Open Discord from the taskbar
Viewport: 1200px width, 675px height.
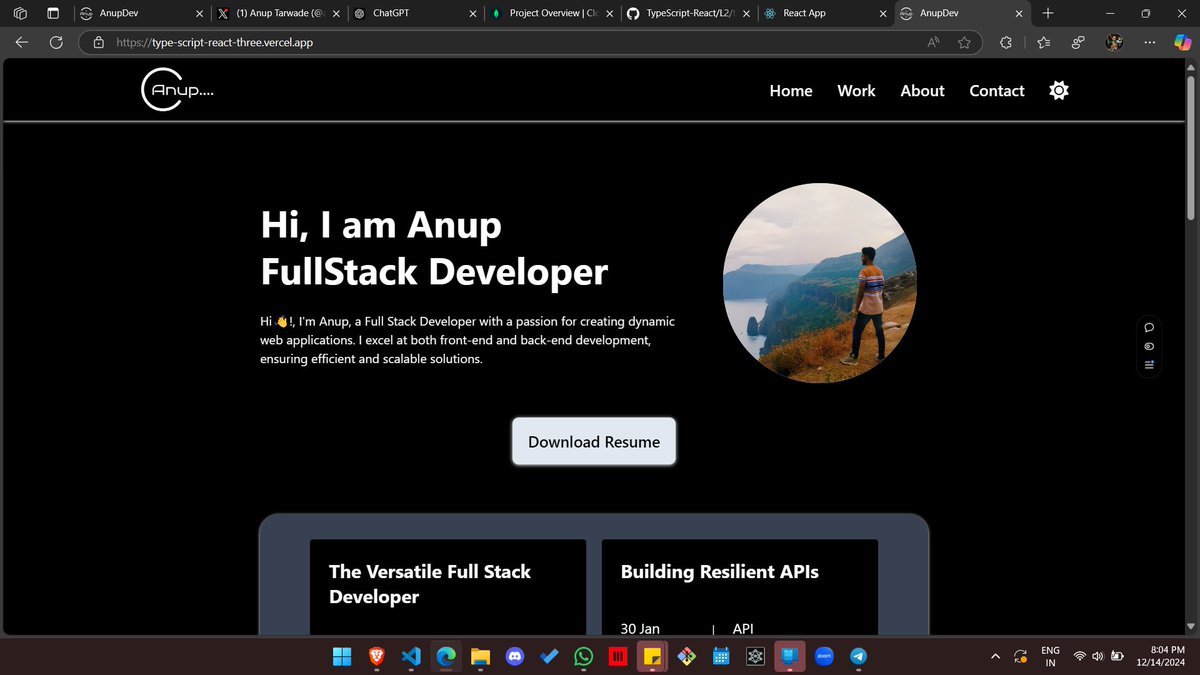pyautogui.click(x=514, y=656)
